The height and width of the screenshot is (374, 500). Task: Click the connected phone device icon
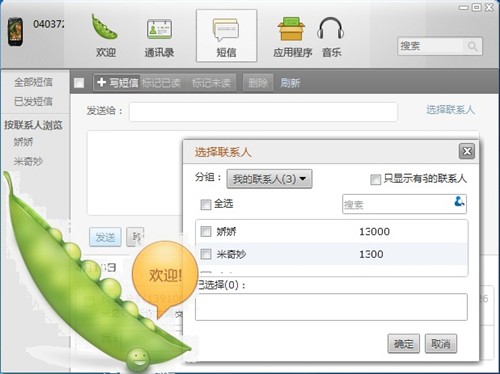pyautogui.click(x=16, y=32)
